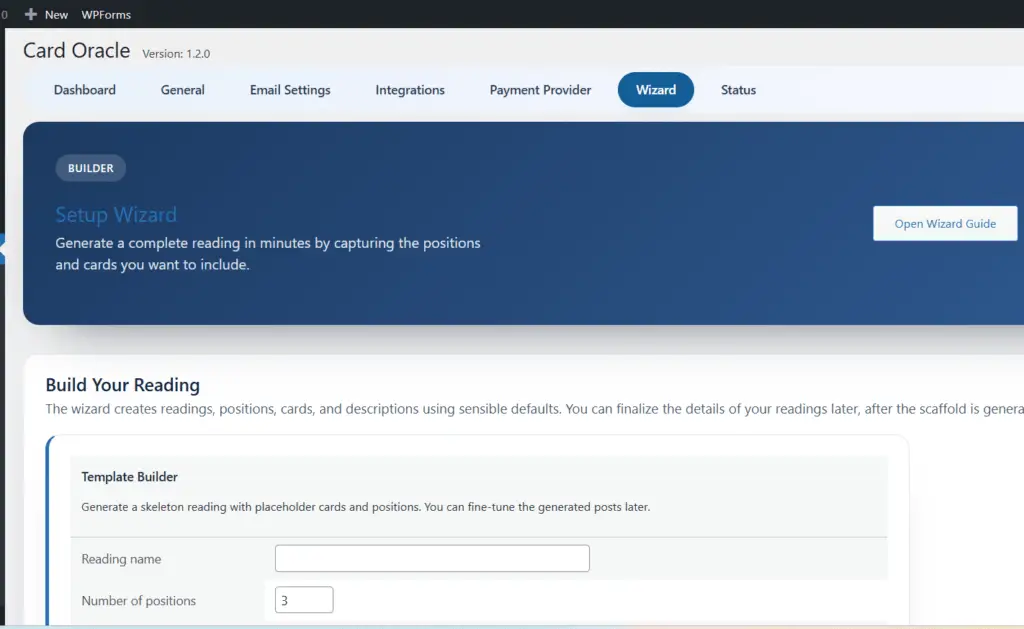Screen dimensions: 1024x629
Task: Open the Payment Provider tab
Action: click(540, 90)
